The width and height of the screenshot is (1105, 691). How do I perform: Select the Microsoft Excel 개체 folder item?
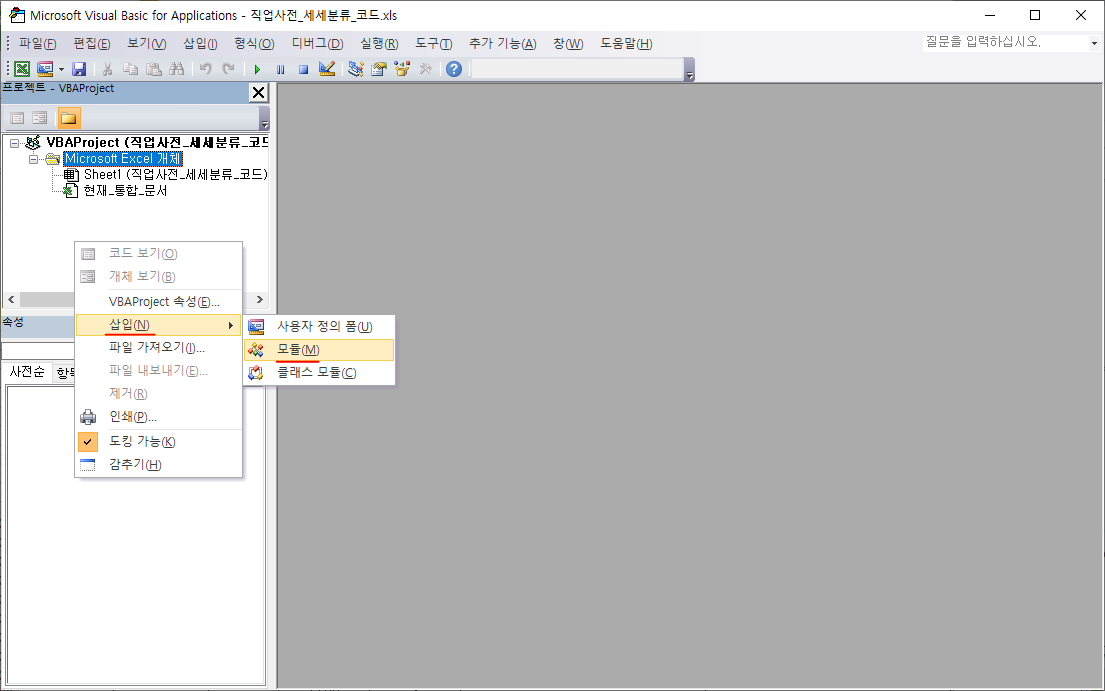pos(123,159)
